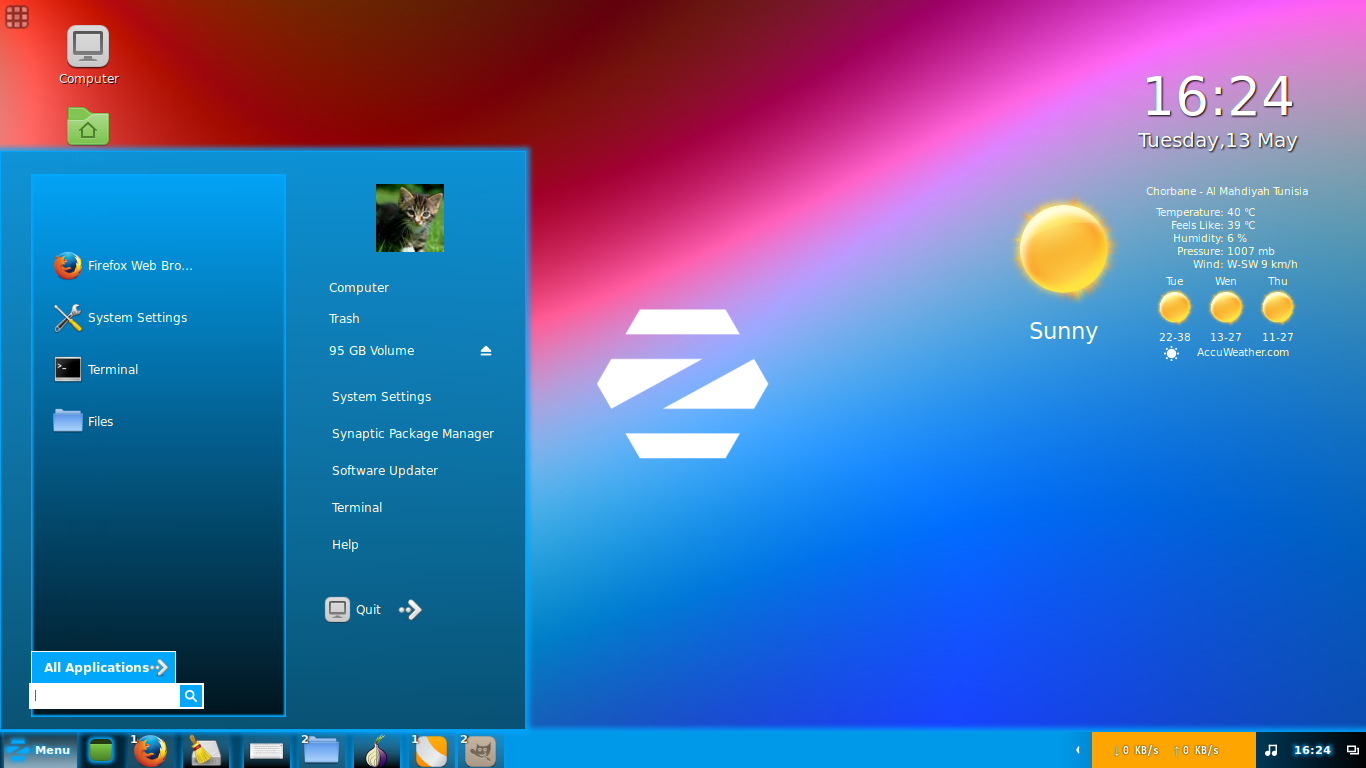Open Firefox Web Browser from the favorites list

pos(123,266)
